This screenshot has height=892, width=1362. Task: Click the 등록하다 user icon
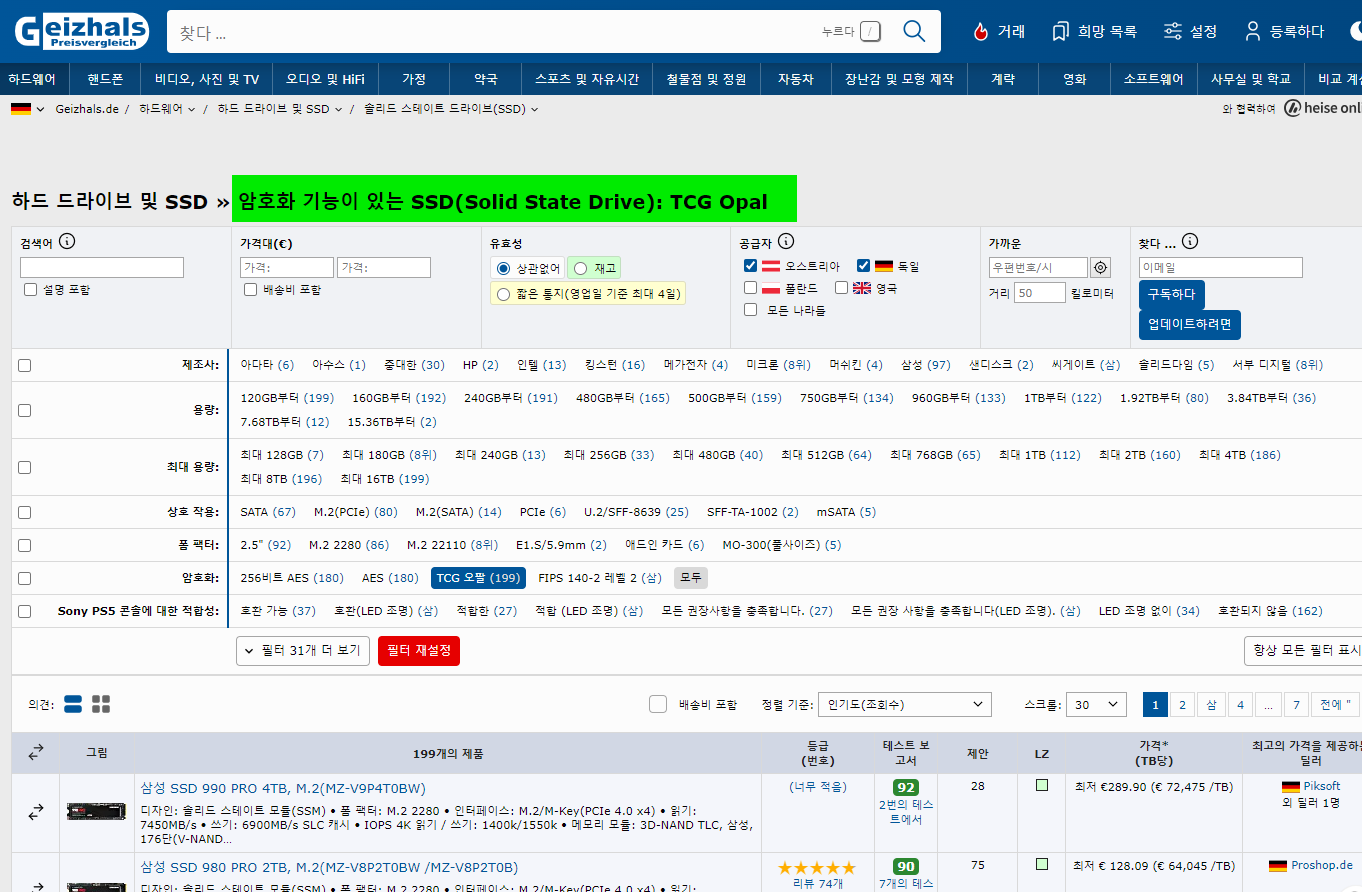1252,32
